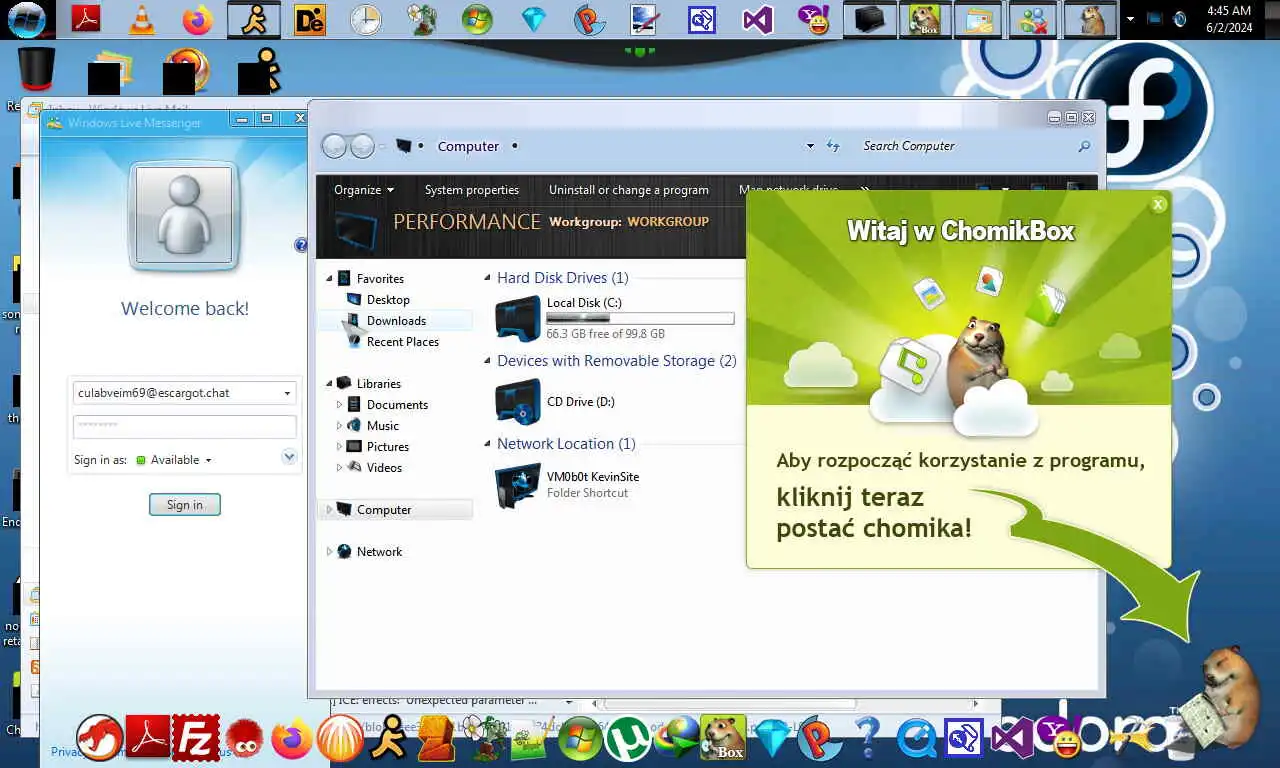Refresh the Computer folder view

coord(833,146)
